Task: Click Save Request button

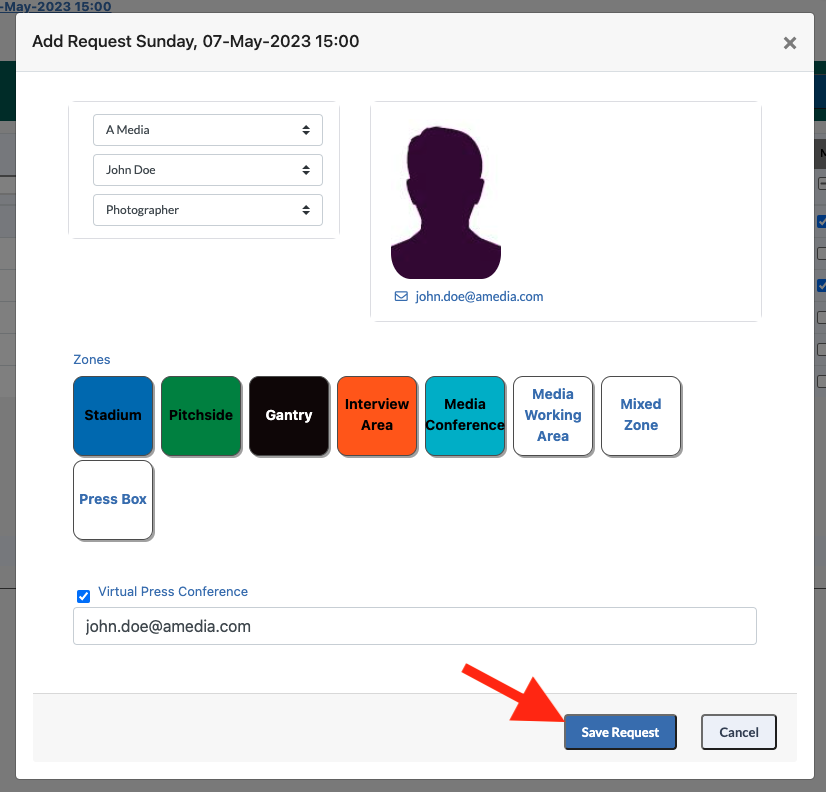Action: [x=620, y=732]
